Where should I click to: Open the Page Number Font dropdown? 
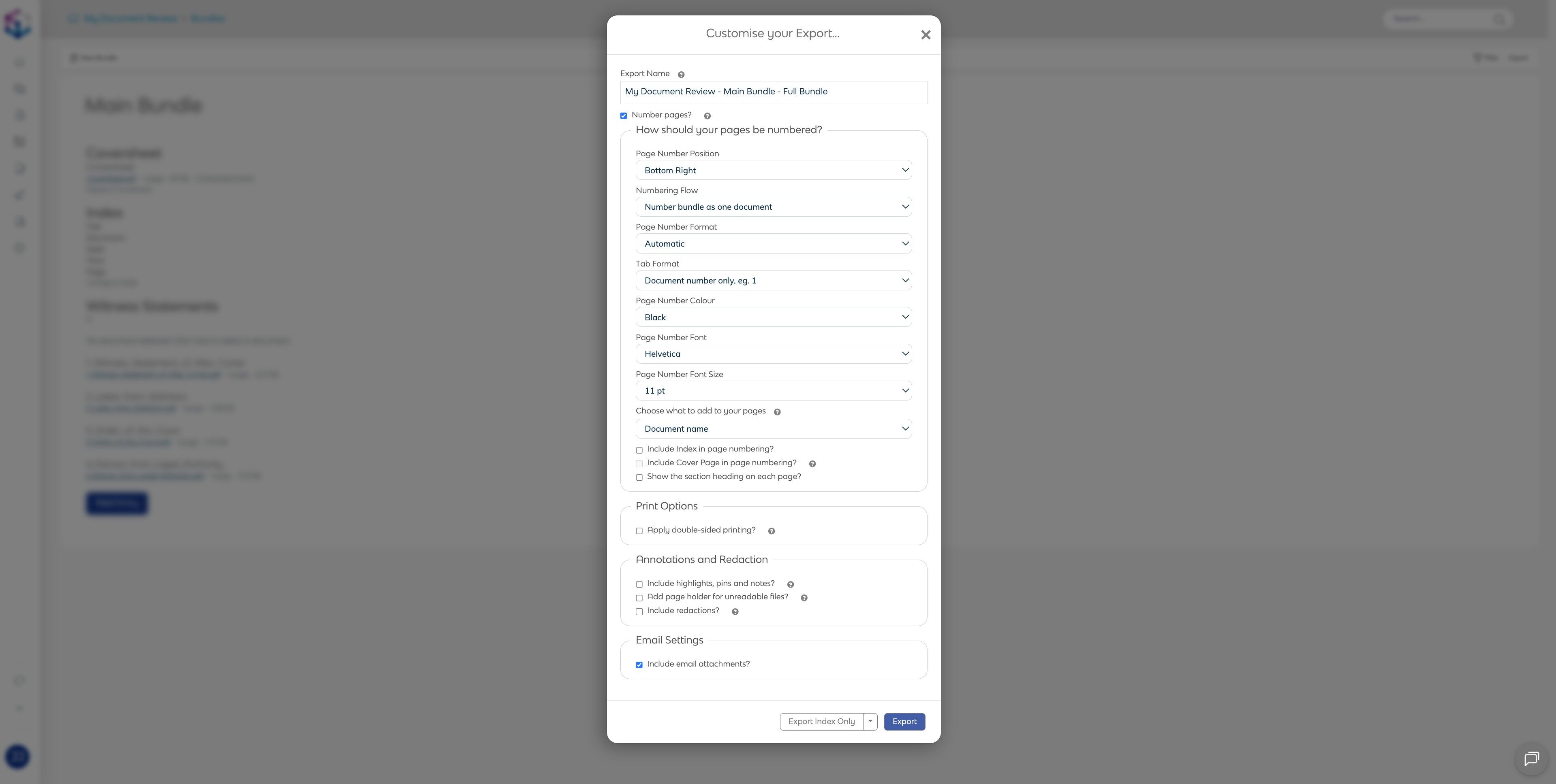(x=773, y=354)
